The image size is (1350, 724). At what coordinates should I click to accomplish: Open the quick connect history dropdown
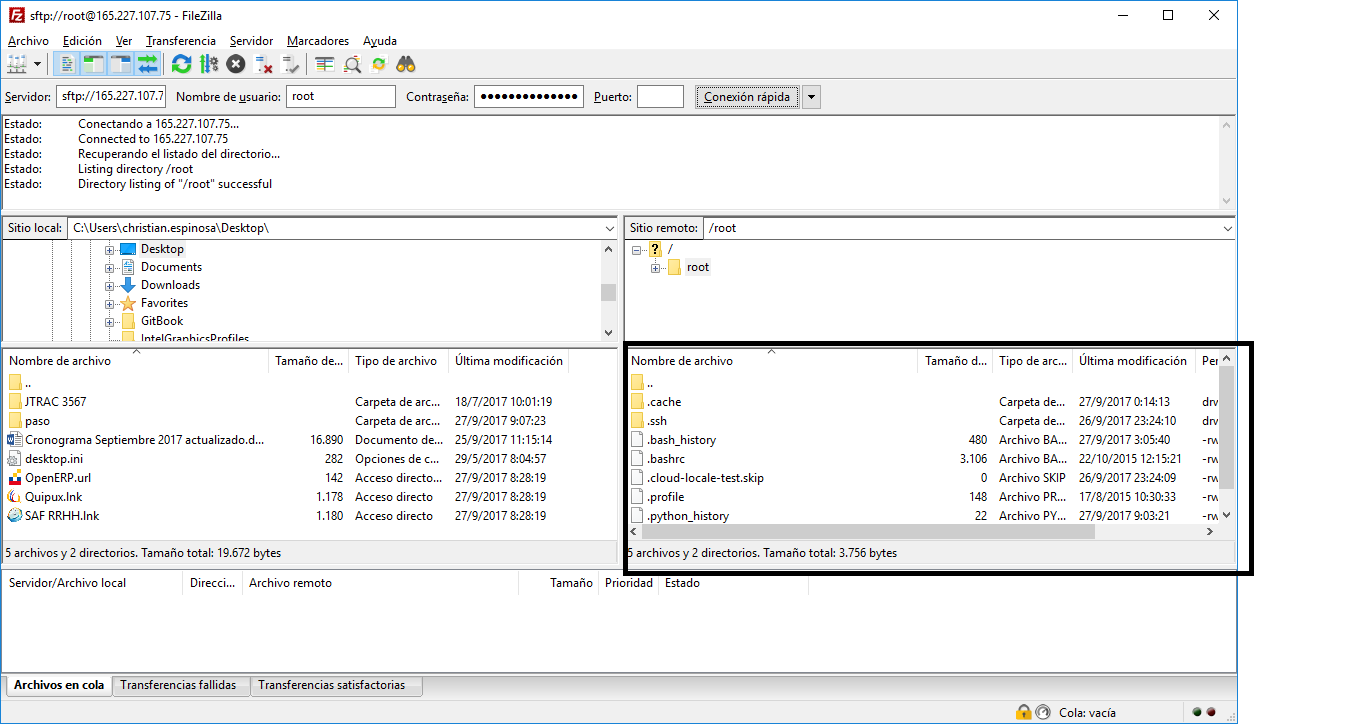tap(811, 97)
